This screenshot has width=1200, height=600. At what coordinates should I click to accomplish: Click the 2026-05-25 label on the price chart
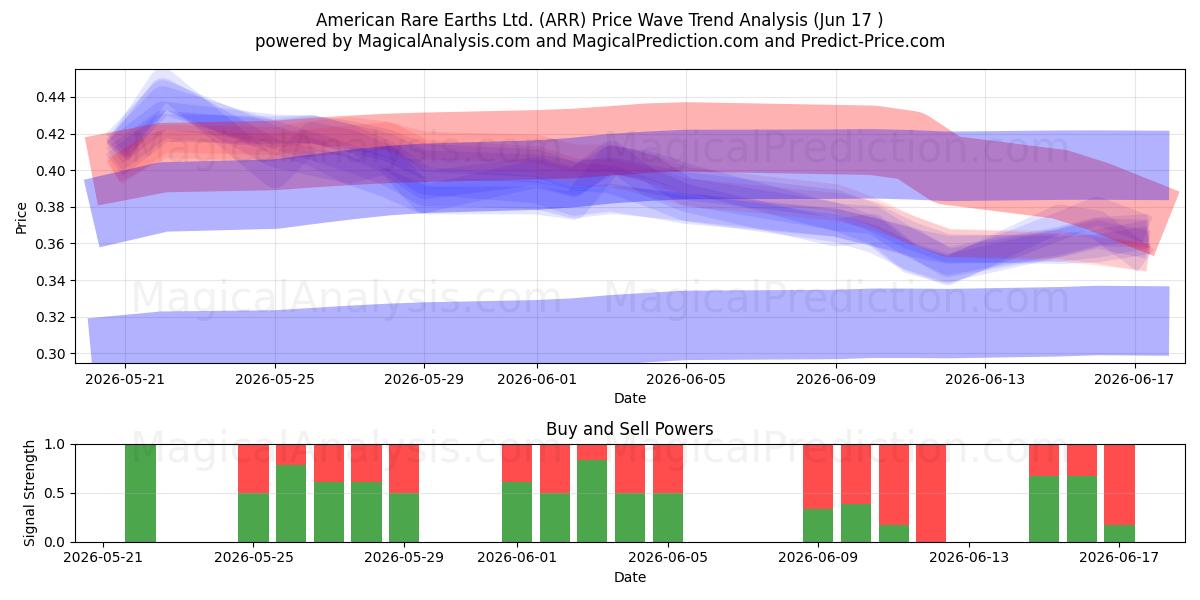(x=275, y=379)
